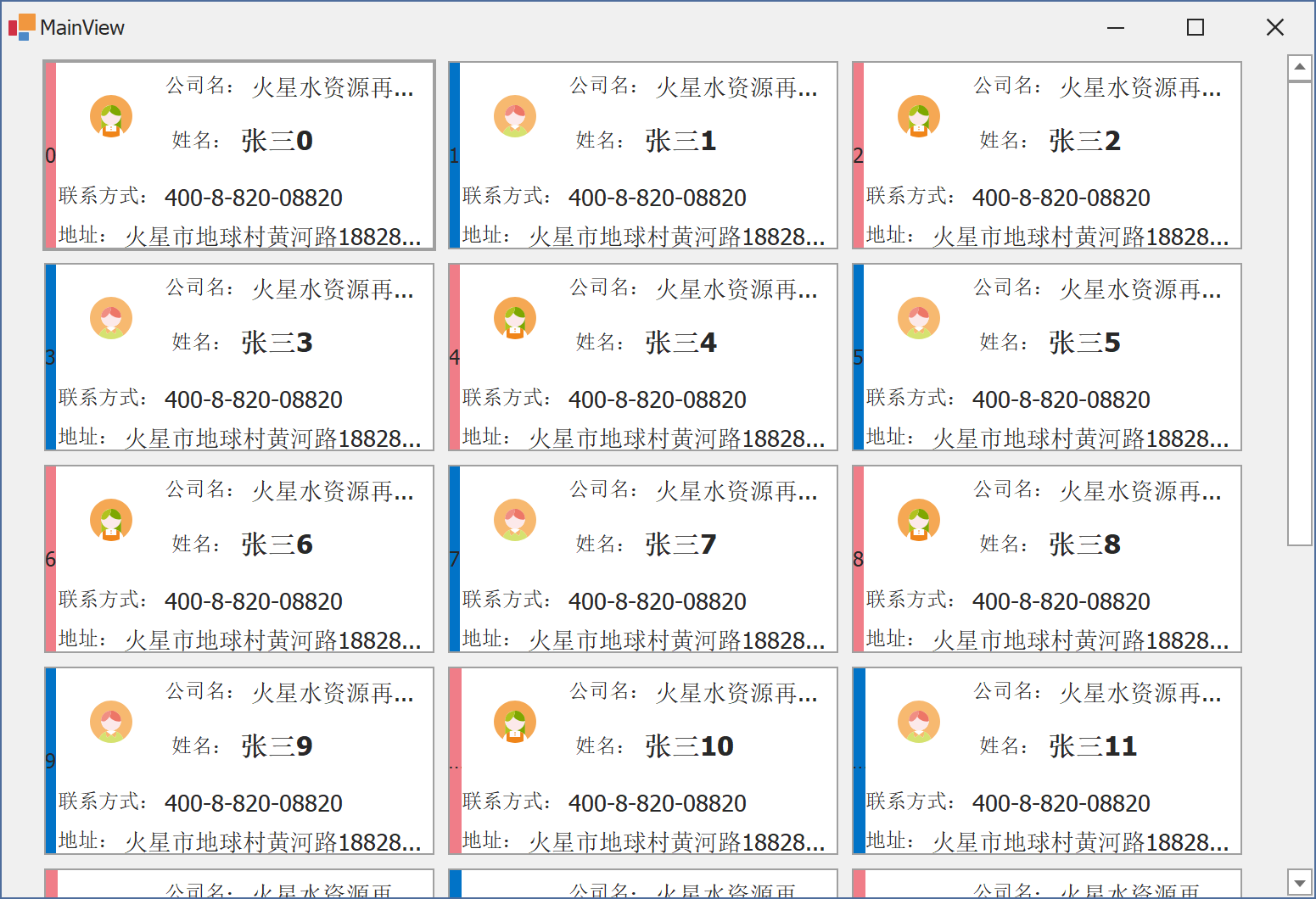
Task: Click the pink stripe labeled 0 on first card
Action: click(49, 155)
